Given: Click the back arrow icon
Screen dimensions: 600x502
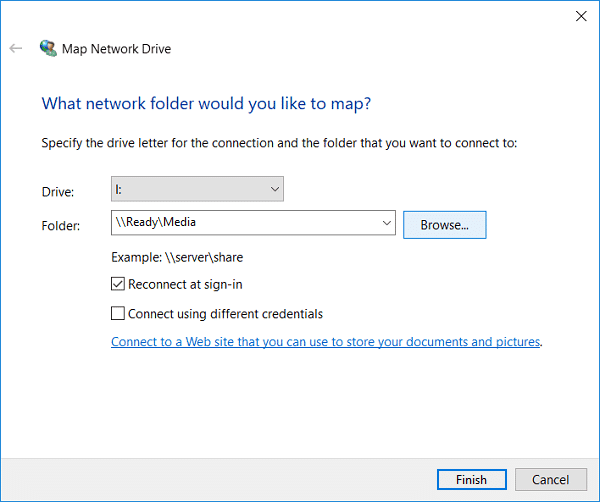Looking at the screenshot, I should (16, 48).
